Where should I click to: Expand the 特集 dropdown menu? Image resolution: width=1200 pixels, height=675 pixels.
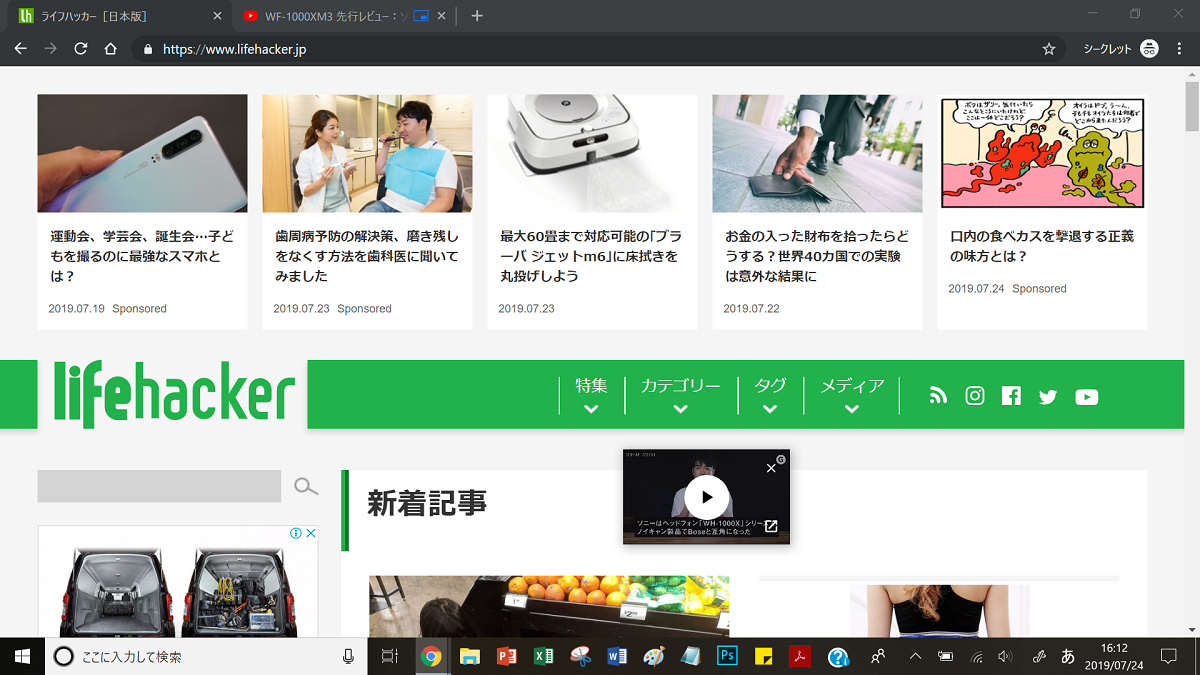591,396
